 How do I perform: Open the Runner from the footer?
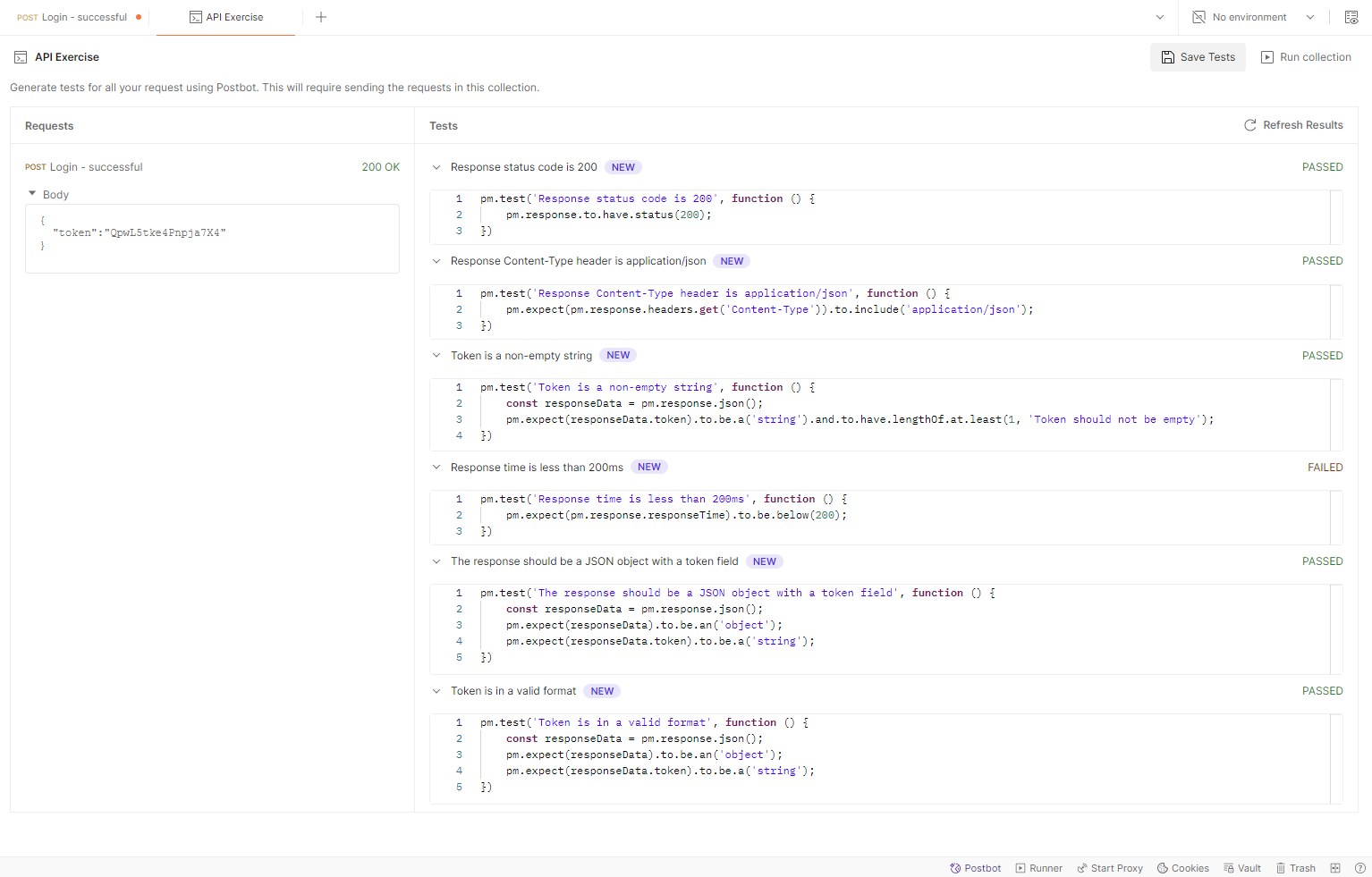point(1038,868)
